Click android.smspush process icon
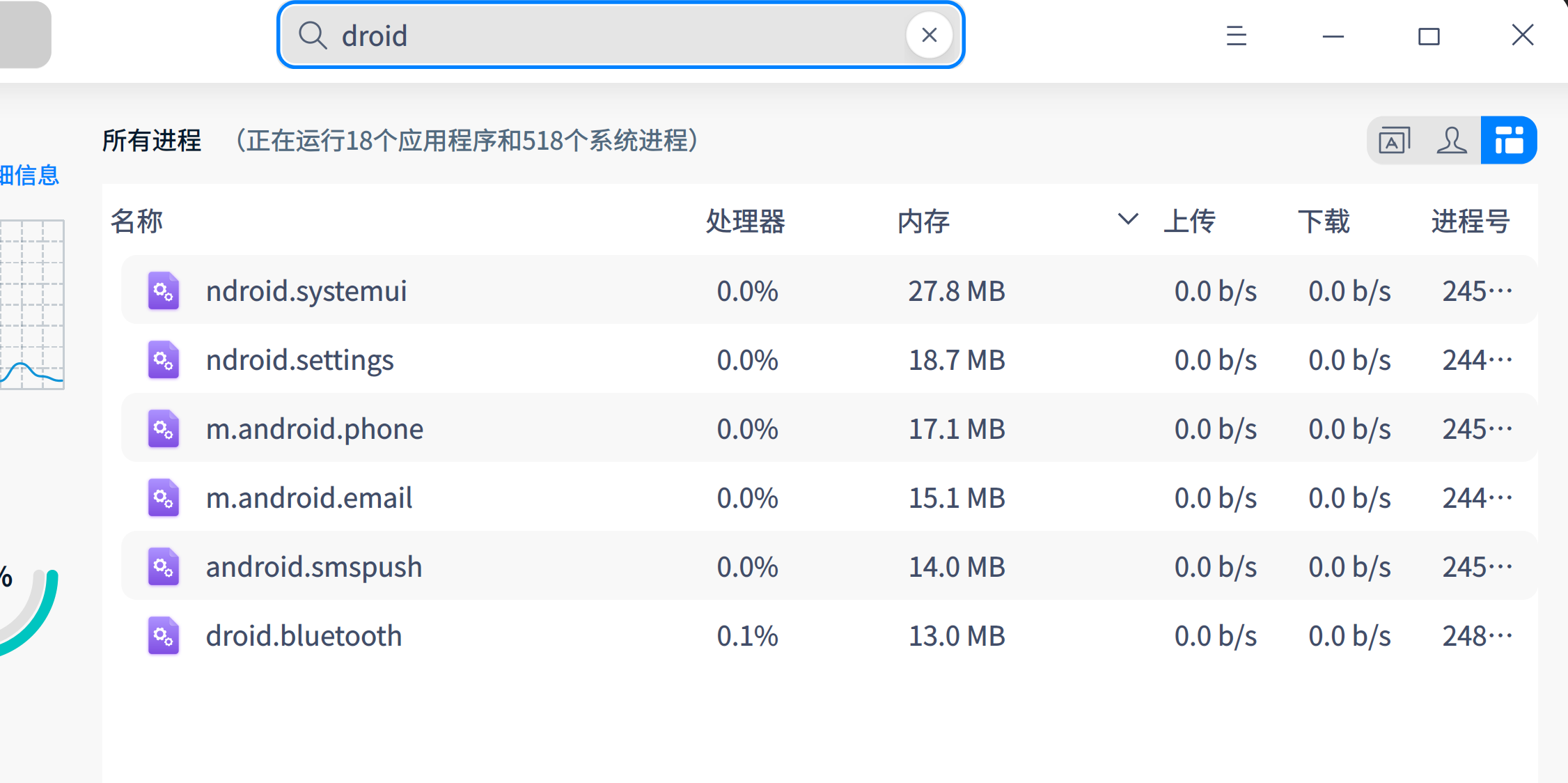Viewport: 1568px width, 783px height. tap(164, 567)
